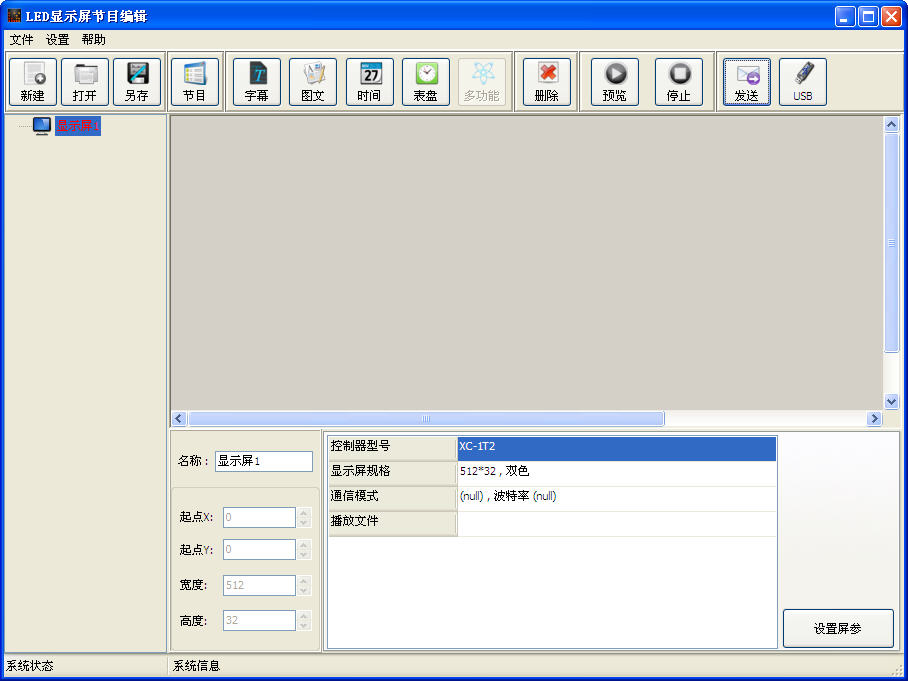This screenshot has height=681, width=908.
Task: Click the 系统信息 status bar entry
Action: point(196,667)
